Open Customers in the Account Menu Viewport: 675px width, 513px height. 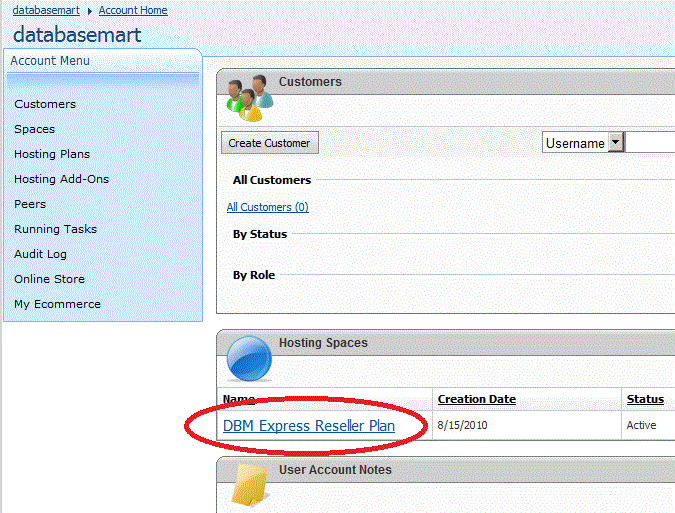(45, 104)
